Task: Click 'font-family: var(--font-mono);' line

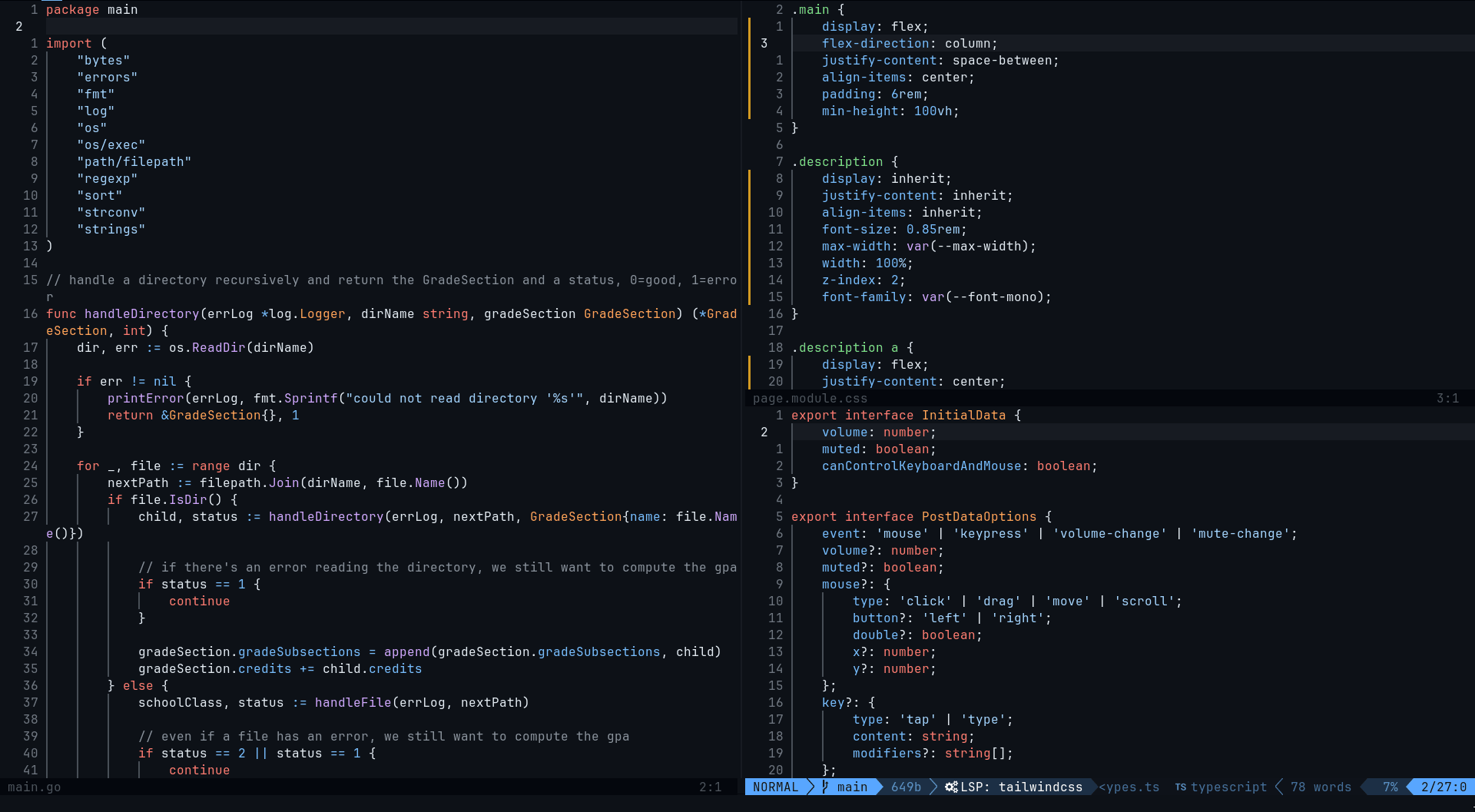Action: point(936,297)
